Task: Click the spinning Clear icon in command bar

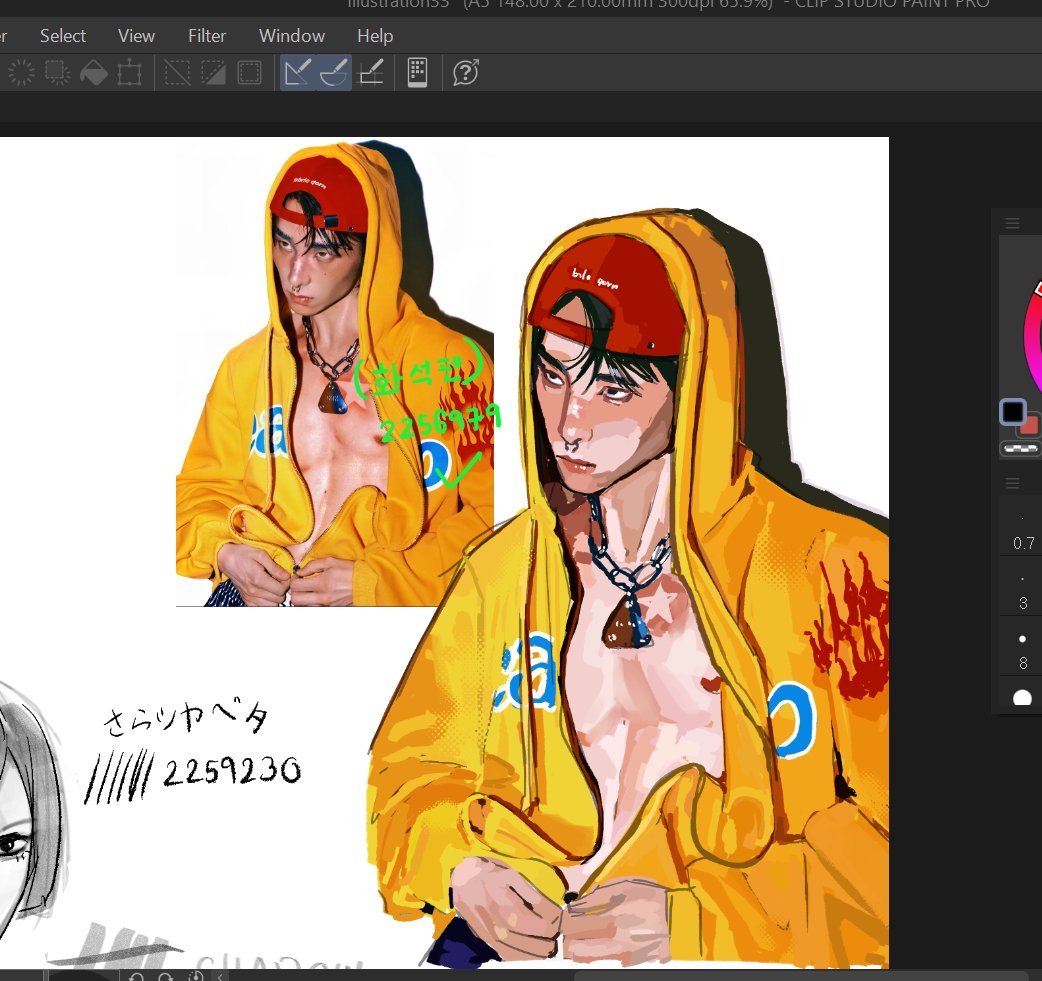Action: (21, 72)
